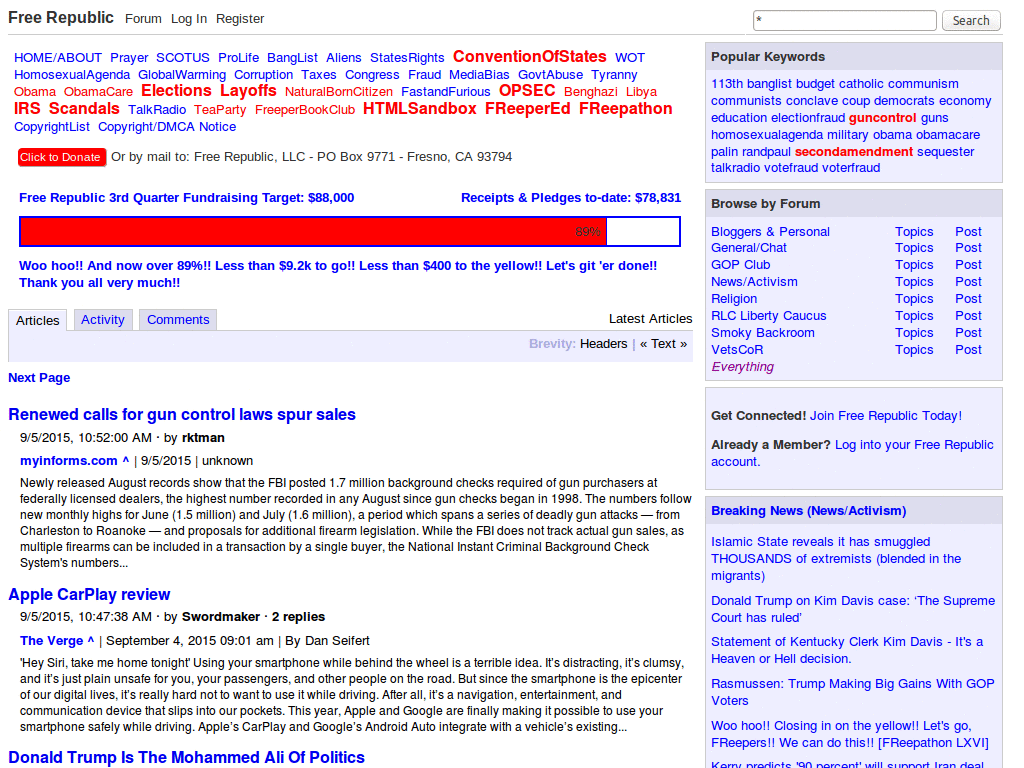
Task: Click Post for Smoky Backroom forum
Action: click(968, 333)
